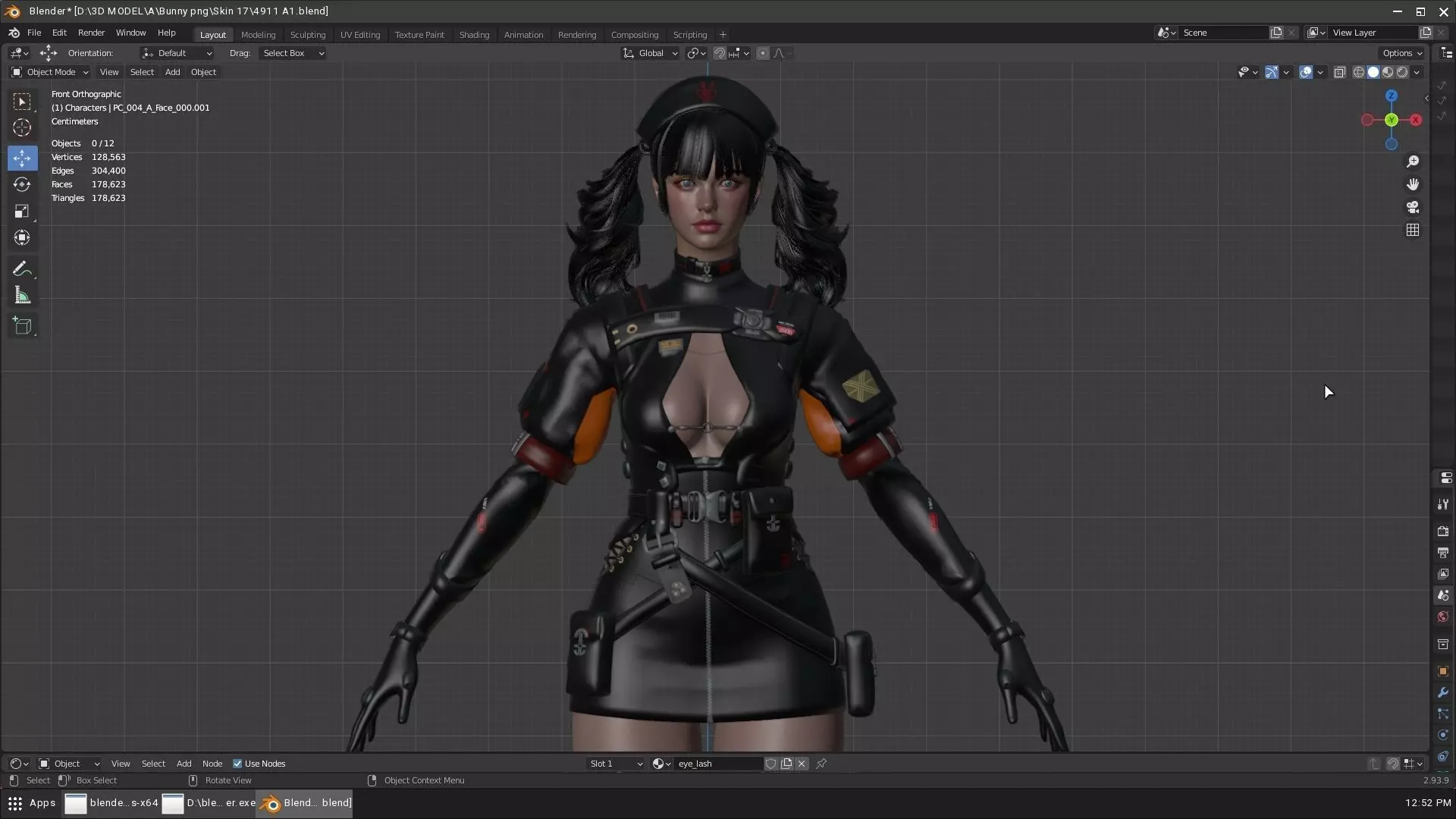Open Object shader type dropdown
The width and height of the screenshot is (1456, 819).
tap(69, 764)
